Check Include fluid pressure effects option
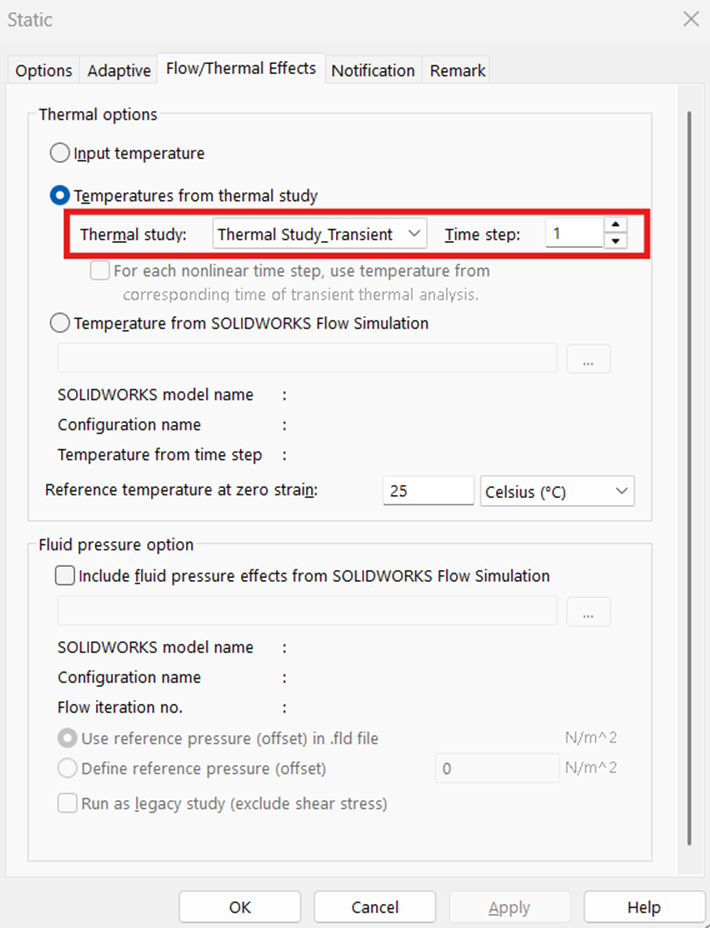 (x=64, y=575)
